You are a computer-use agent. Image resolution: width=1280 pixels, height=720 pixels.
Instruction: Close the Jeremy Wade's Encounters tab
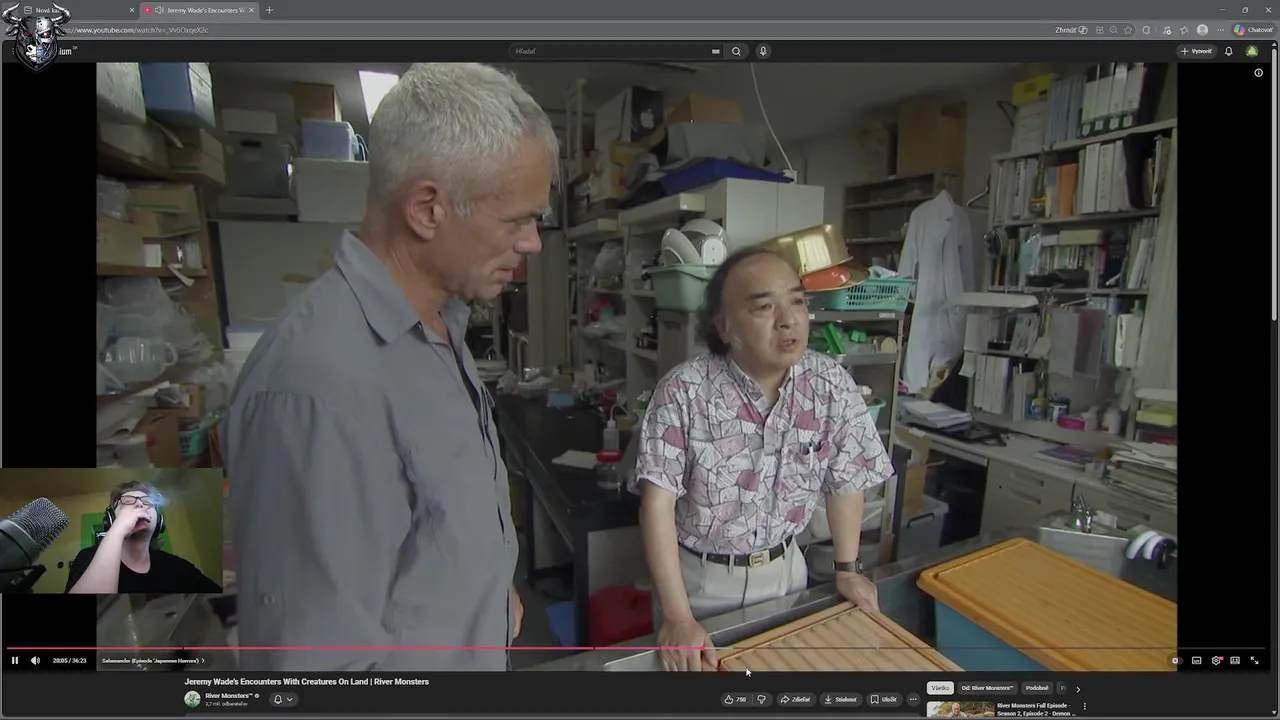point(251,10)
